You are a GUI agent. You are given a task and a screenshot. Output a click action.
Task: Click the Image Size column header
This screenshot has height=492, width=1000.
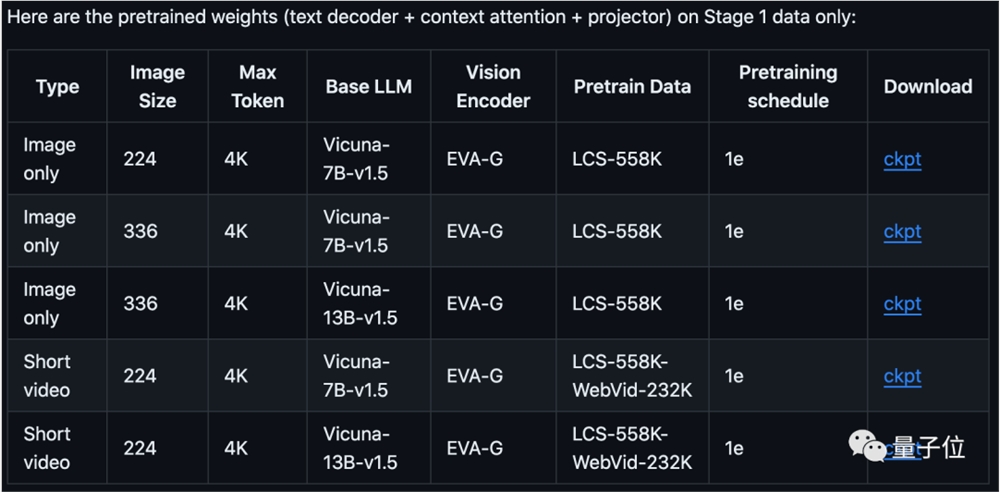[157, 87]
